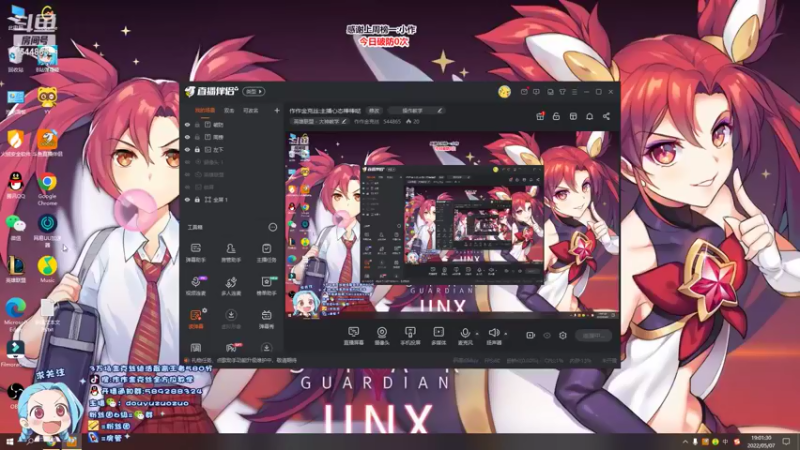The image size is (800, 450).
Task: Open streaming settings gear in bottom bar
Action: tap(563, 335)
